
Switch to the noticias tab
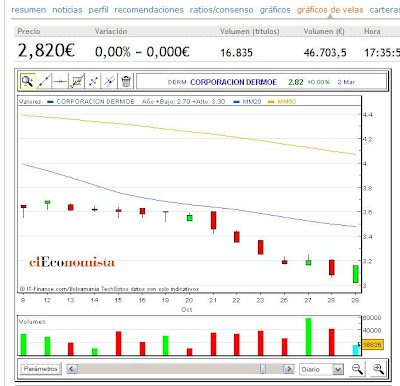click(x=67, y=10)
